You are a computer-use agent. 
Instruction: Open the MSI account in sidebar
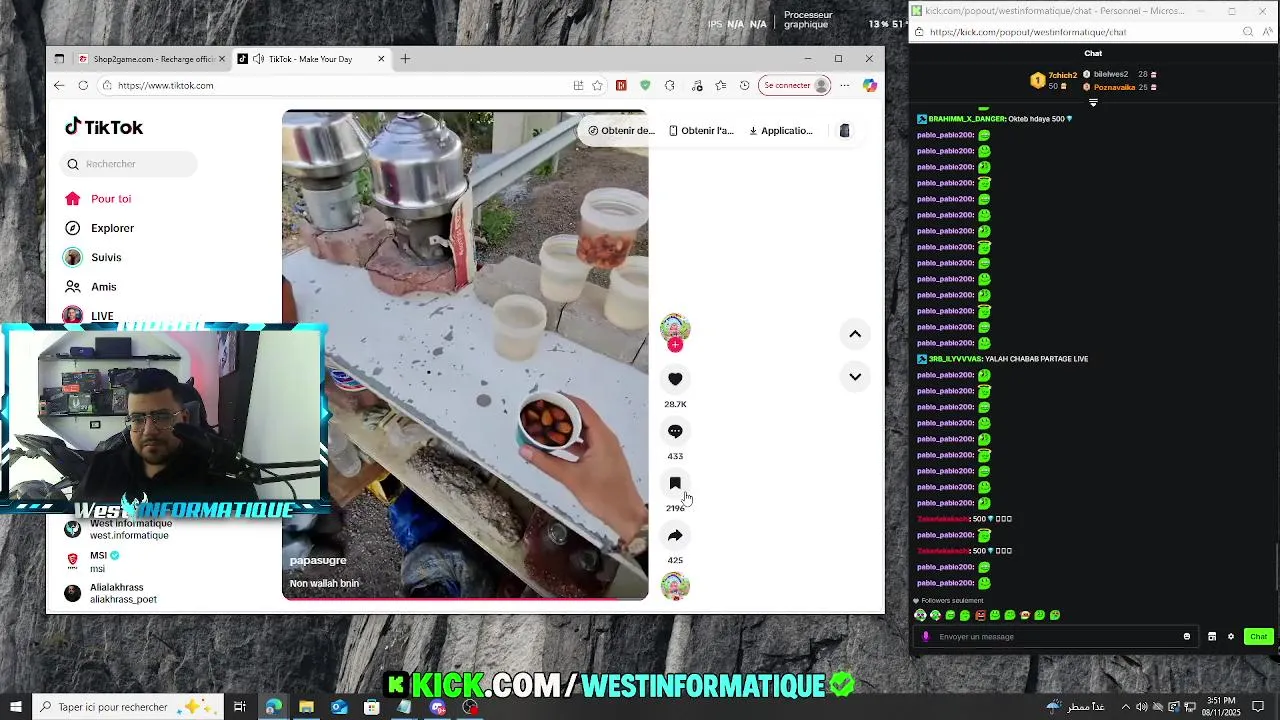pos(98,562)
